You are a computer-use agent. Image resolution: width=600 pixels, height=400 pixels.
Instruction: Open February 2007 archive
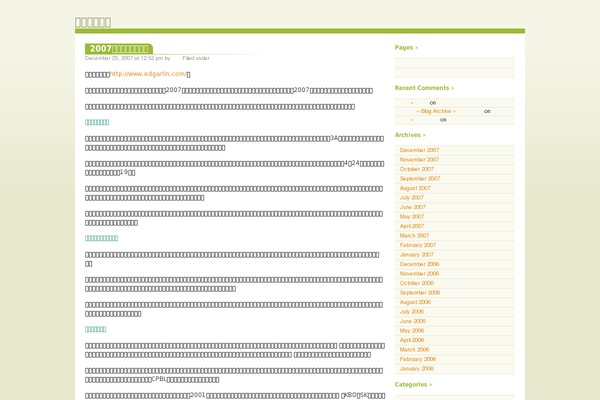coord(418,245)
